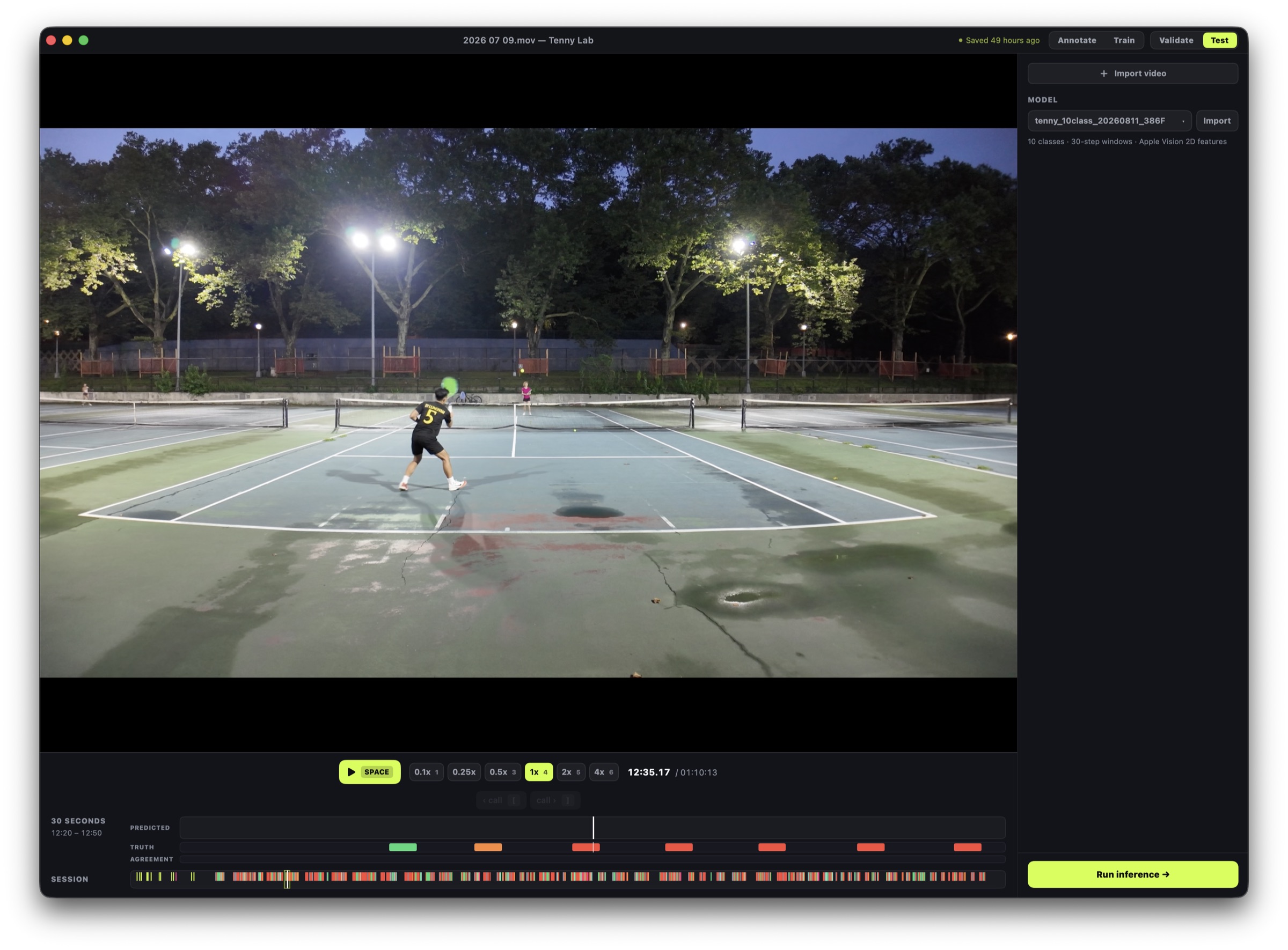Switch to the Validate tab
Screen dimensions: 1288x950
click(x=1176, y=40)
